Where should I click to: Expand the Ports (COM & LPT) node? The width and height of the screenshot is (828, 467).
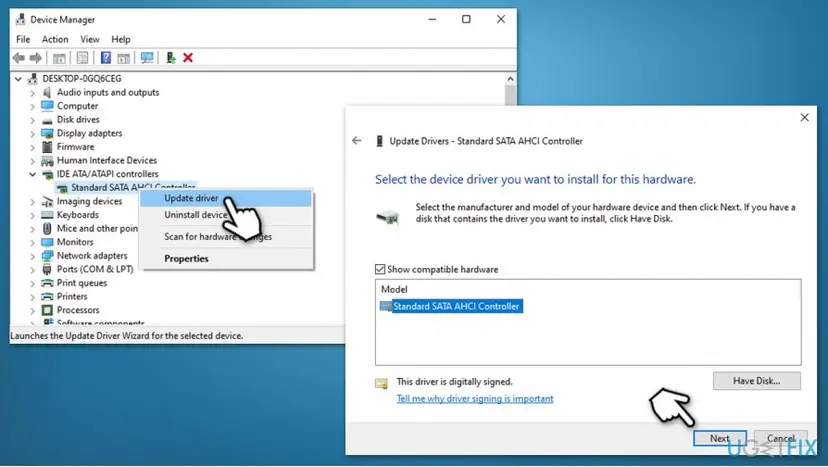point(32,269)
